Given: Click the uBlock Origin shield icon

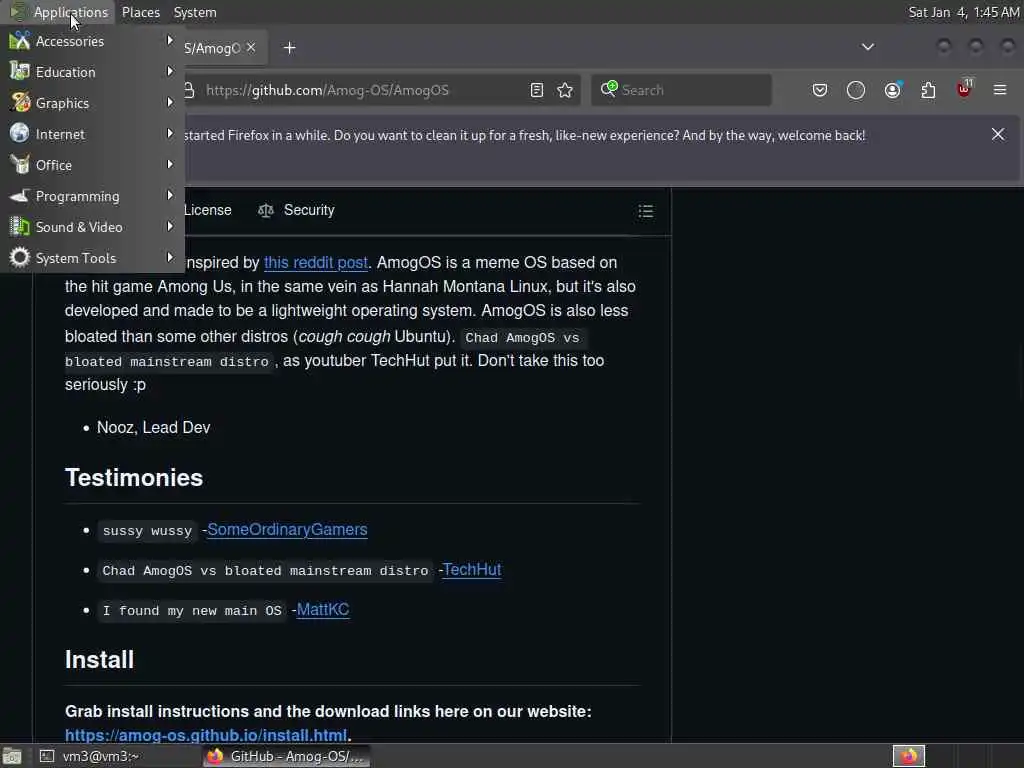Looking at the screenshot, I should pos(964,89).
